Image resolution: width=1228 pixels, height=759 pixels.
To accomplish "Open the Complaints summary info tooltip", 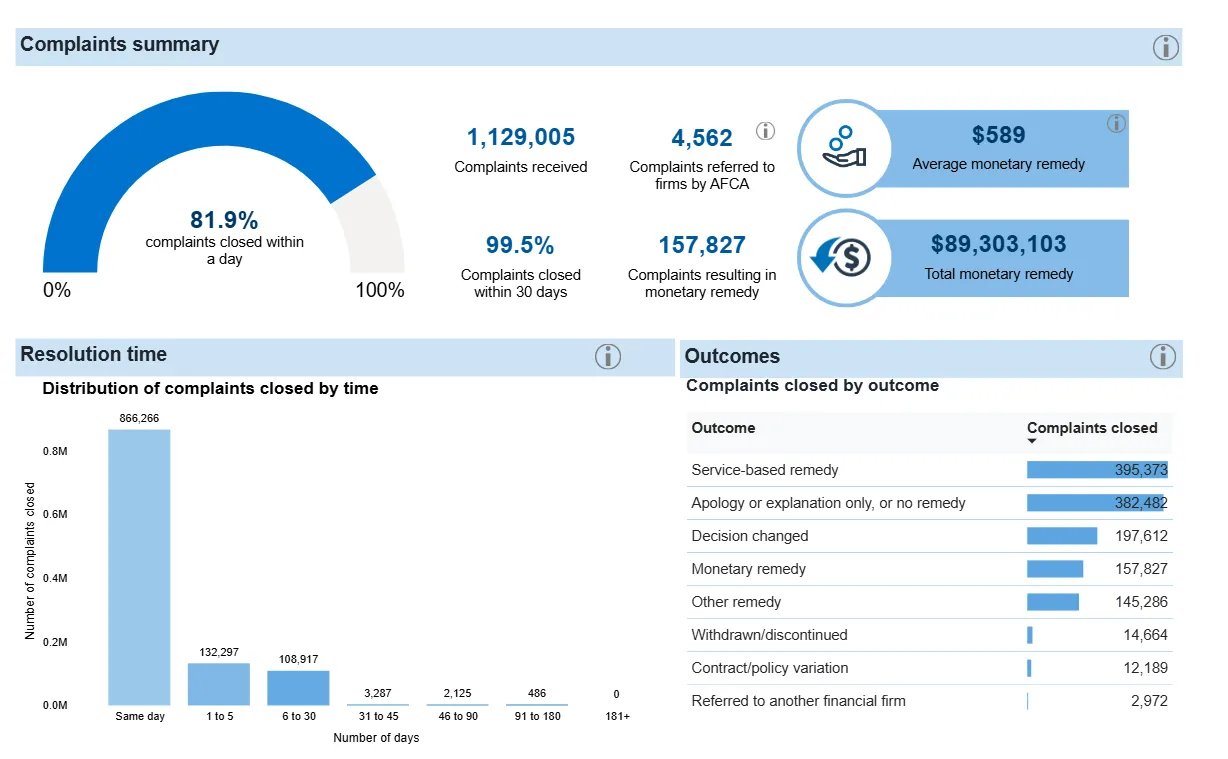I will coord(1165,47).
